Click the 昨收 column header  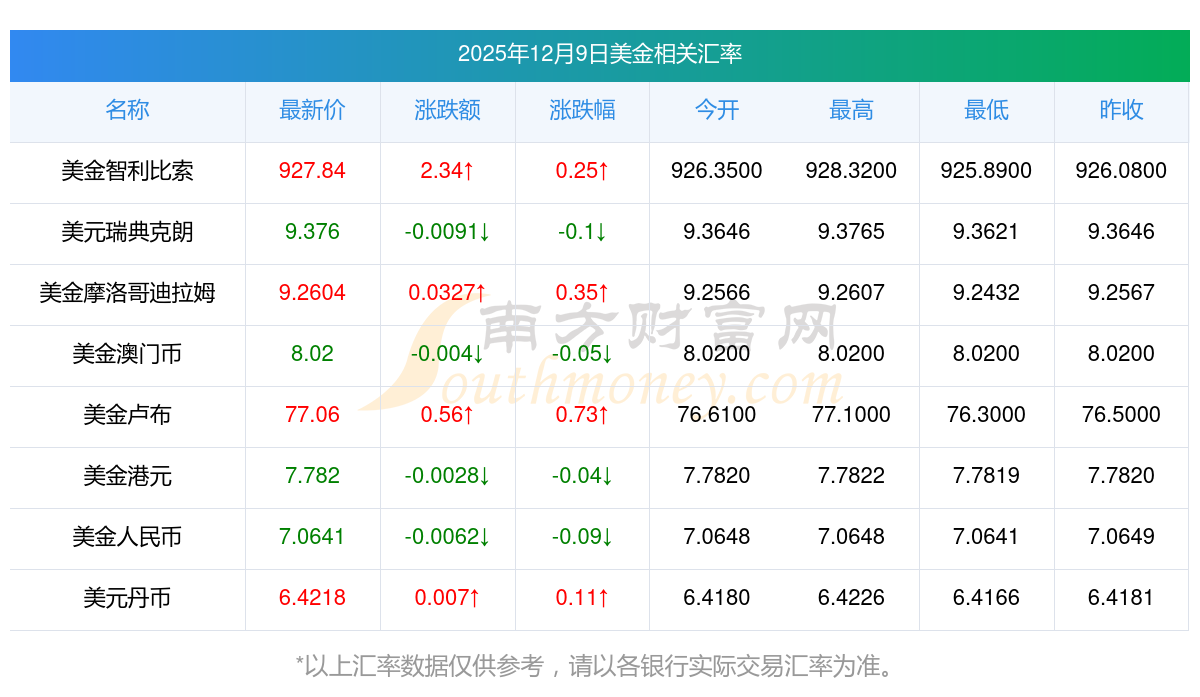click(x=1121, y=110)
